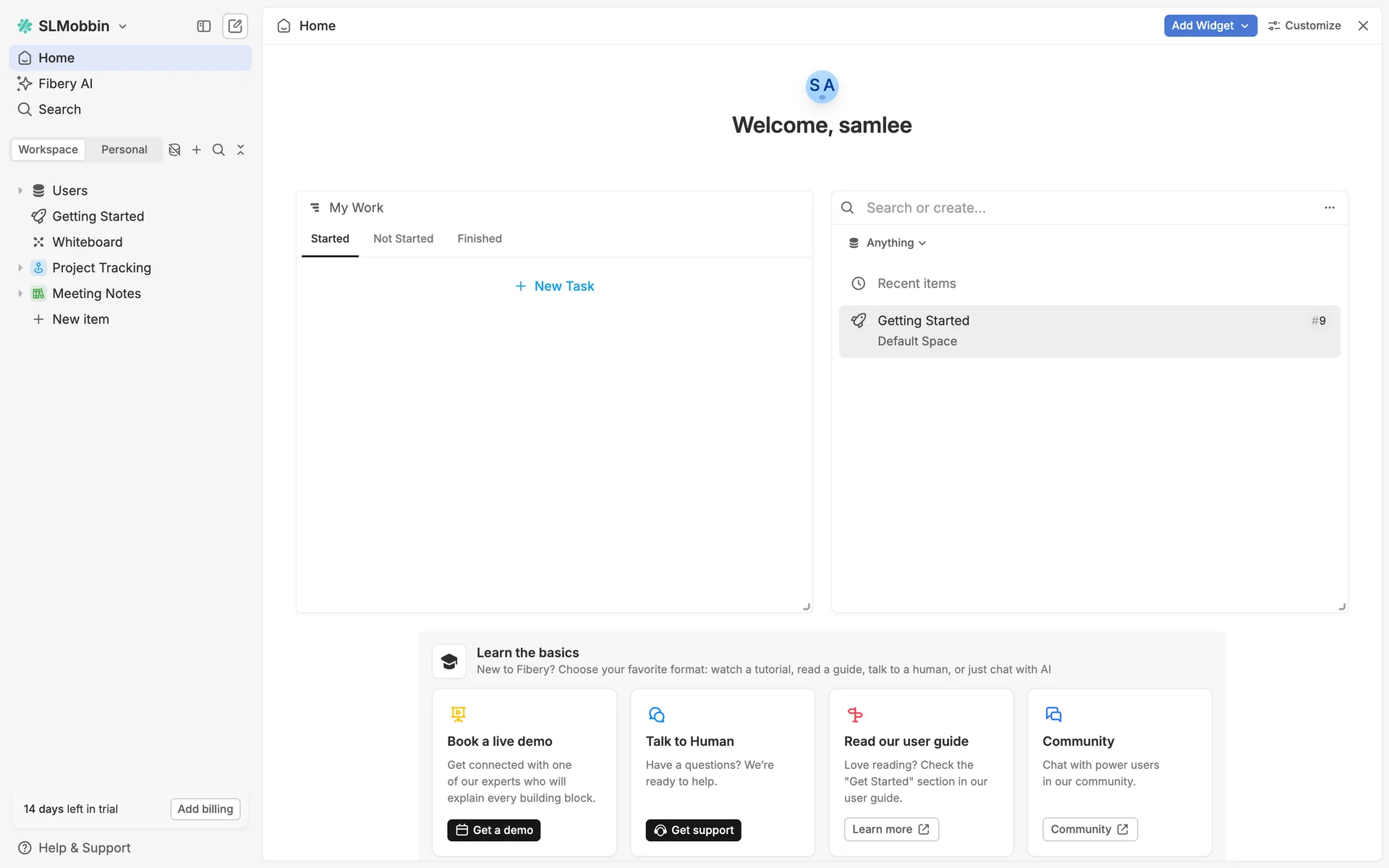Screen dimensions: 1389x868
Task: Click the new entity compose icon
Action: click(x=235, y=26)
